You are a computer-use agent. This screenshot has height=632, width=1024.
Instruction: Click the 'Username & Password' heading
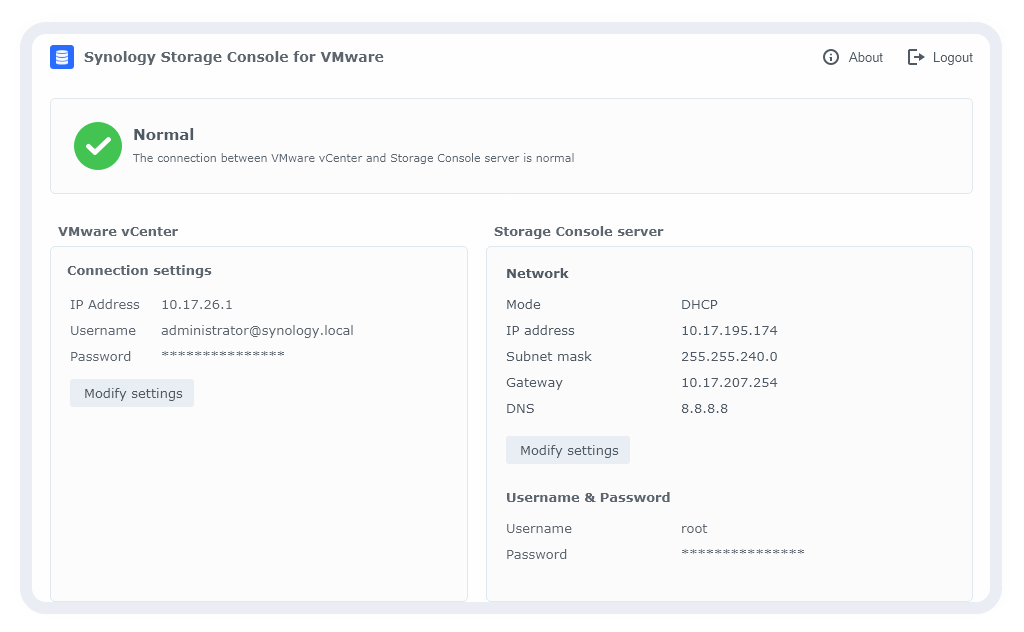point(588,498)
